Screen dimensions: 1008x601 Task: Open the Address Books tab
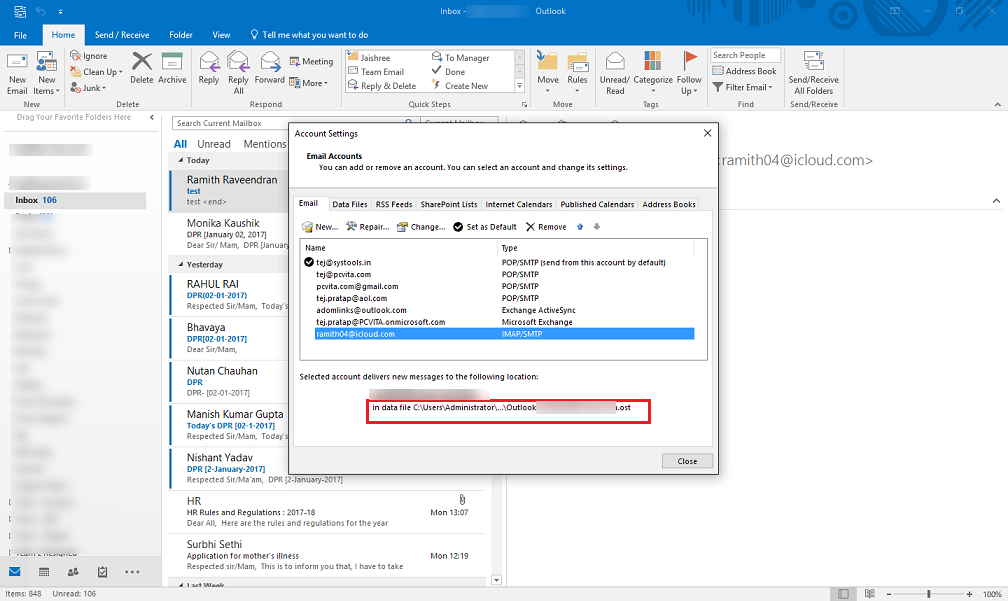tap(669, 204)
